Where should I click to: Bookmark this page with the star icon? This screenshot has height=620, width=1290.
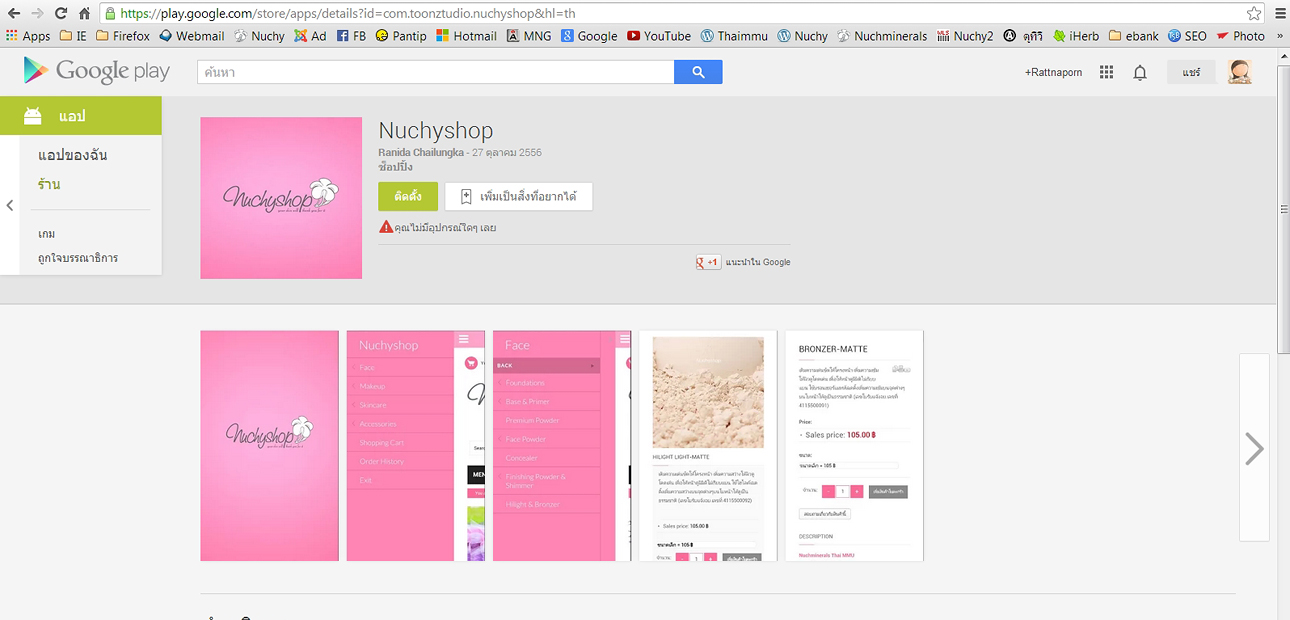[x=1254, y=14]
